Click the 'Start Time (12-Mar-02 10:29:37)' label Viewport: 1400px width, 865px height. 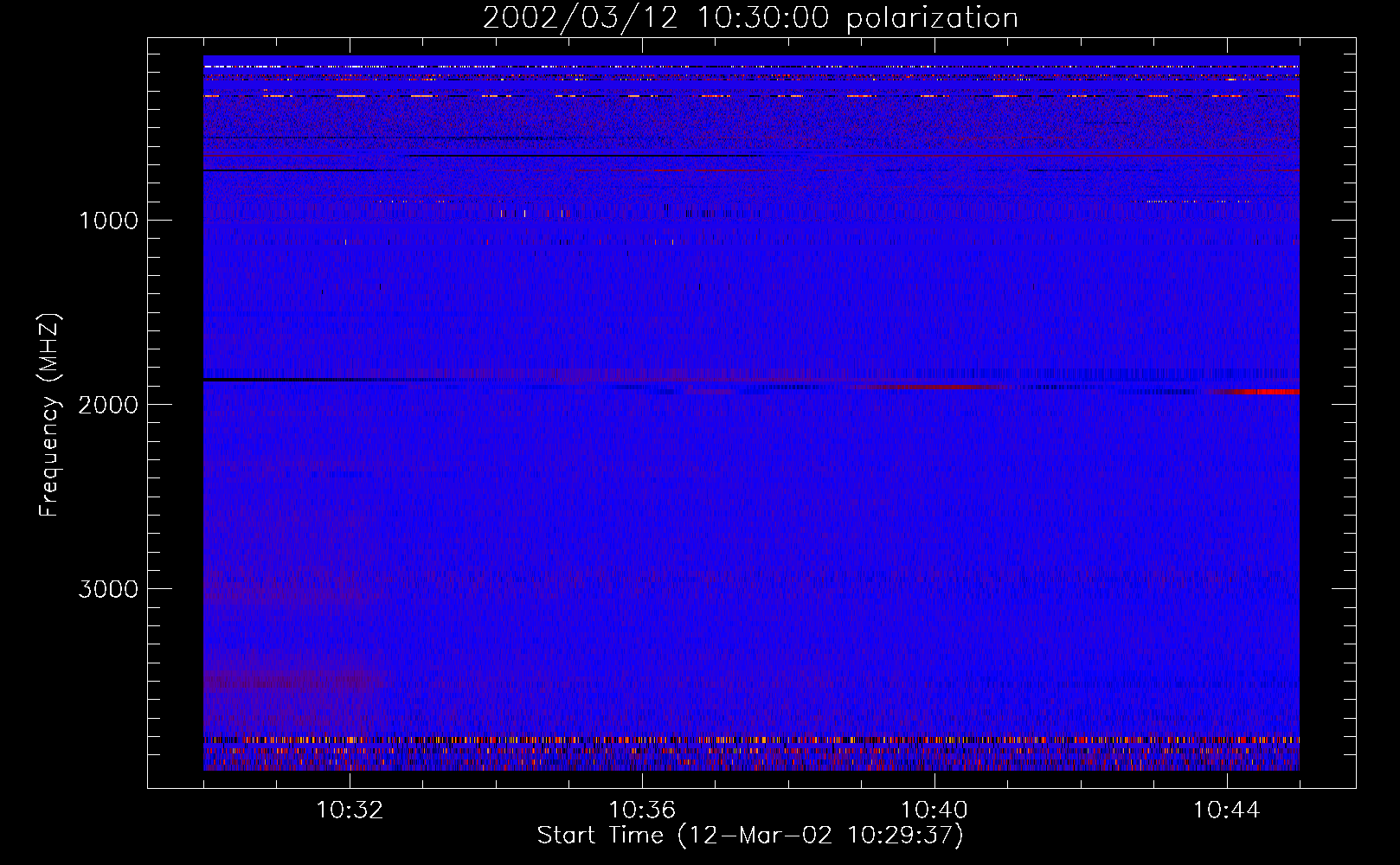pos(750,836)
